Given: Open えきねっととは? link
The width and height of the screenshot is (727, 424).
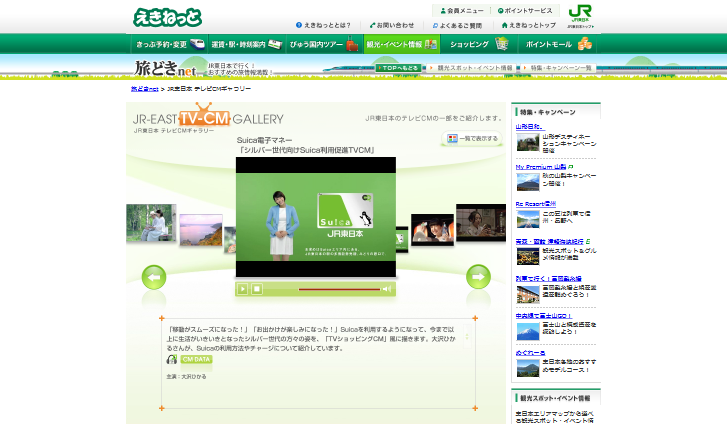Looking at the screenshot, I should click(323, 25).
